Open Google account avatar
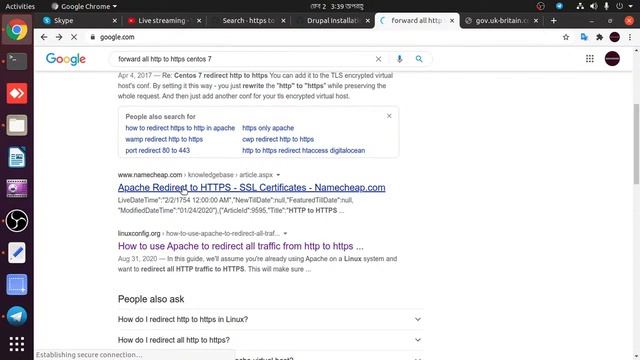 (612, 59)
